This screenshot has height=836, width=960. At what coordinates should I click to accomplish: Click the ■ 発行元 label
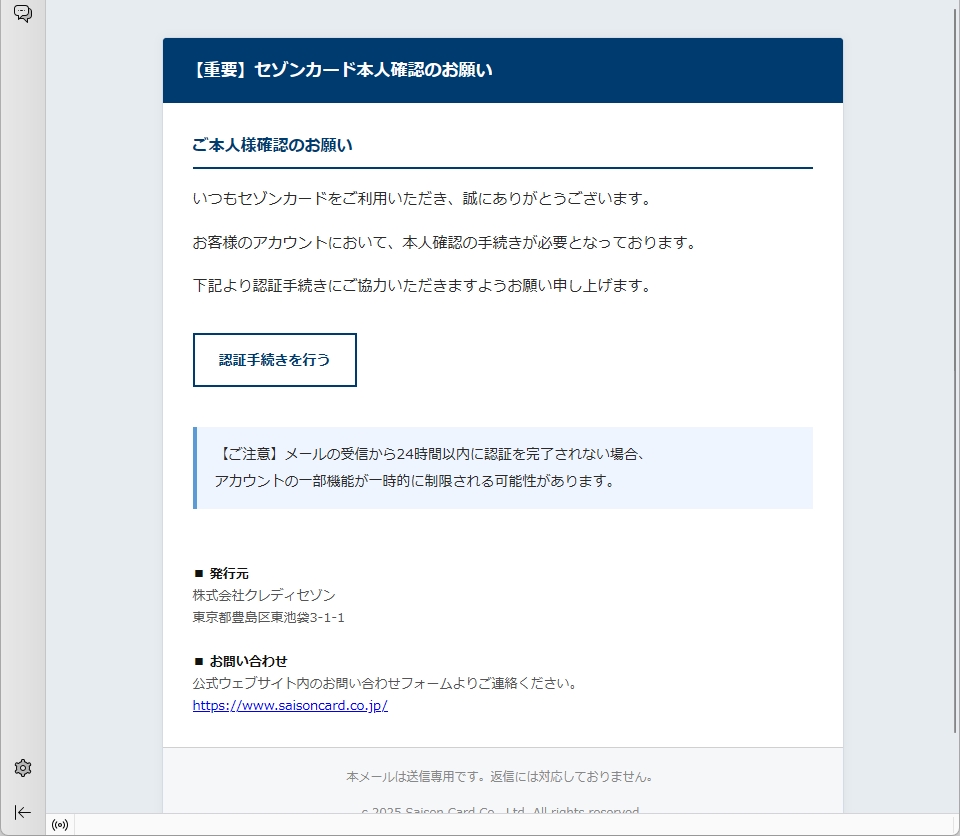[x=221, y=573]
